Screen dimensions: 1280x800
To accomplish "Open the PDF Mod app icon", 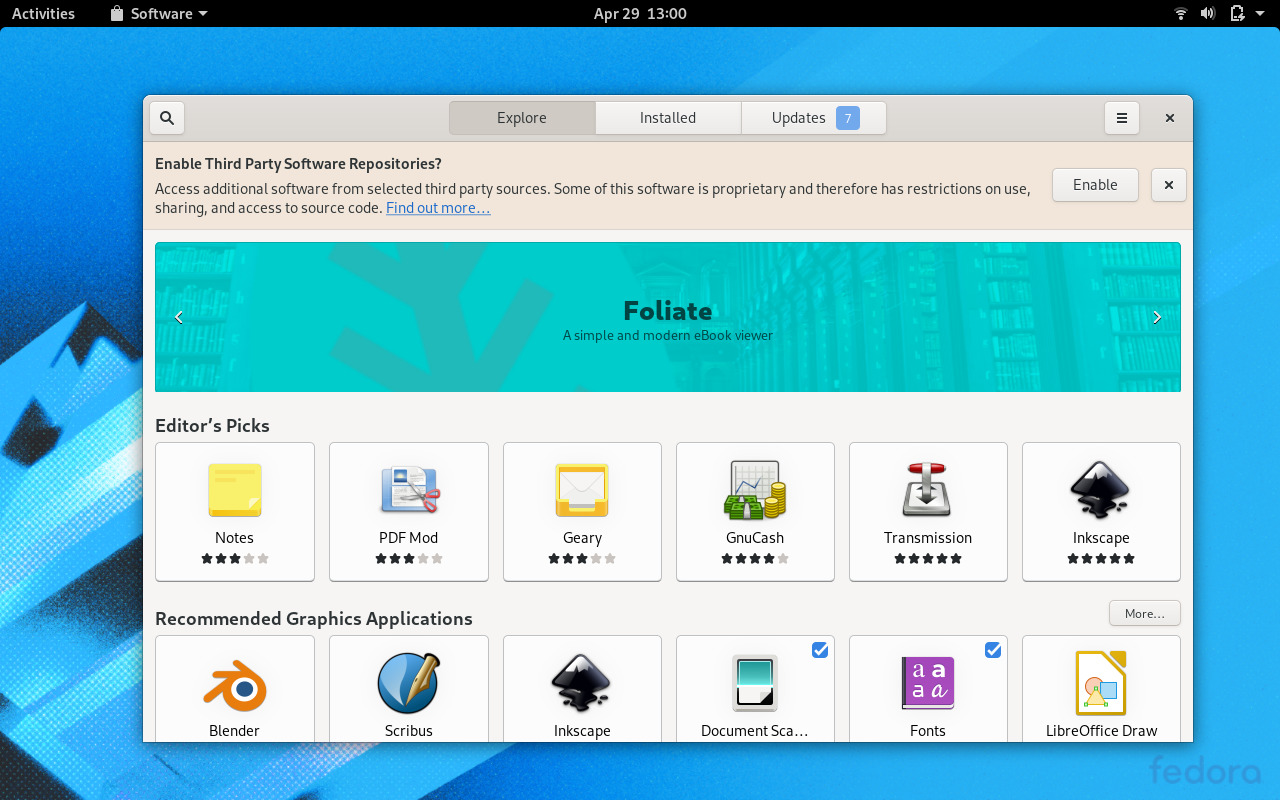I will tap(409, 490).
